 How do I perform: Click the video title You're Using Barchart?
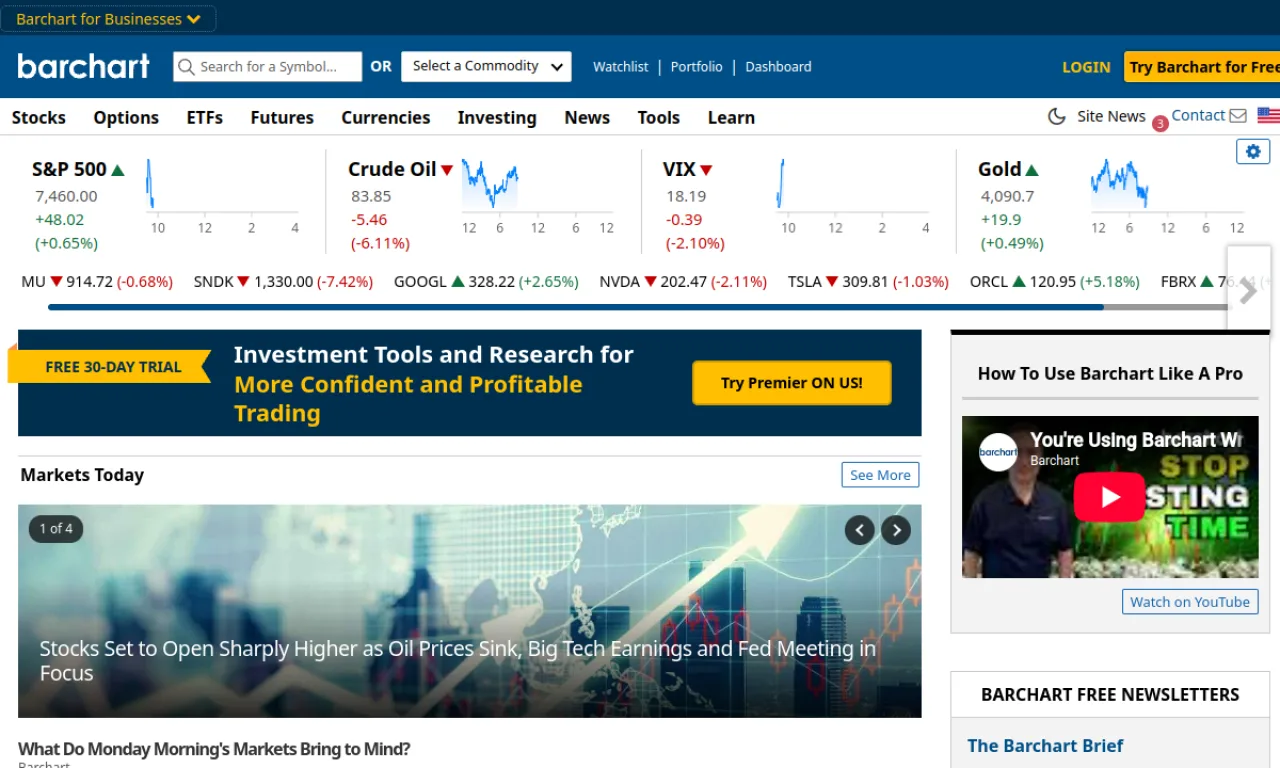1136,440
